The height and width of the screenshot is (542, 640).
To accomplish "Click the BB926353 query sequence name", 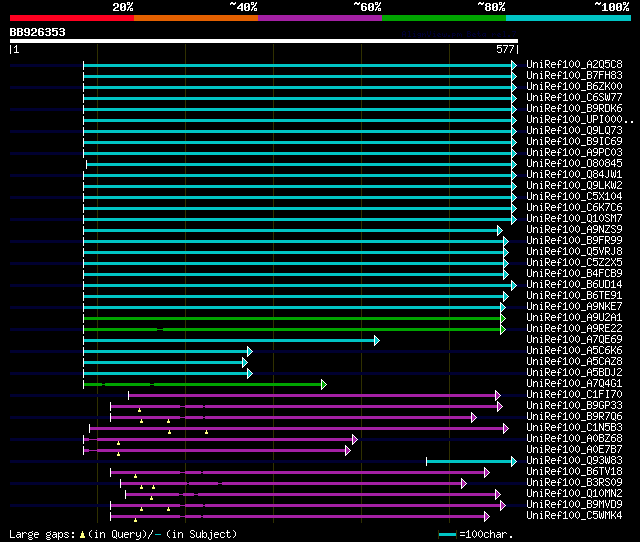I will (38, 32).
